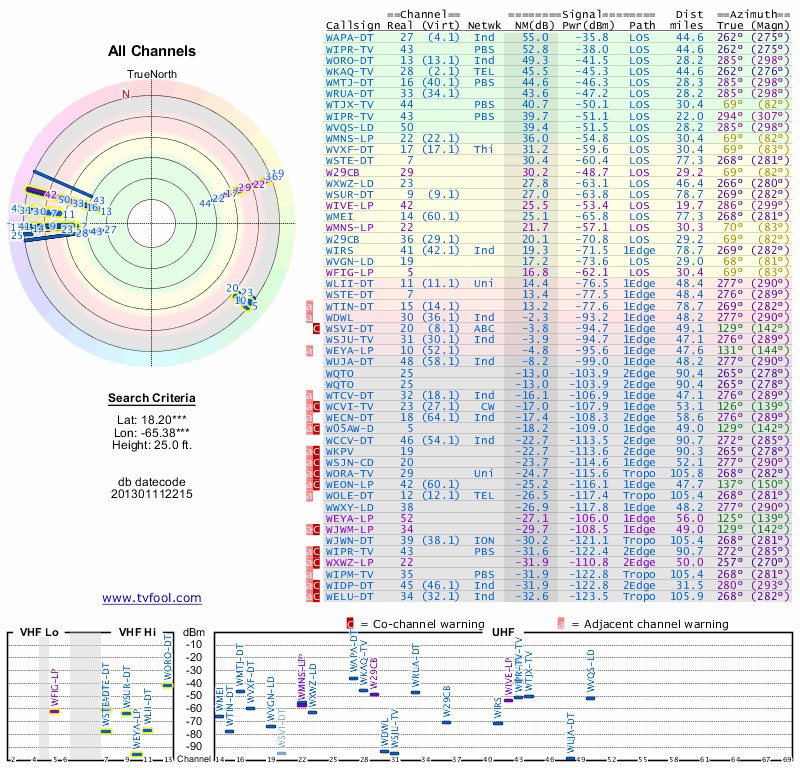Click the red C co-channel warning legend icon
The width and height of the screenshot is (800, 768).
[x=350, y=624]
